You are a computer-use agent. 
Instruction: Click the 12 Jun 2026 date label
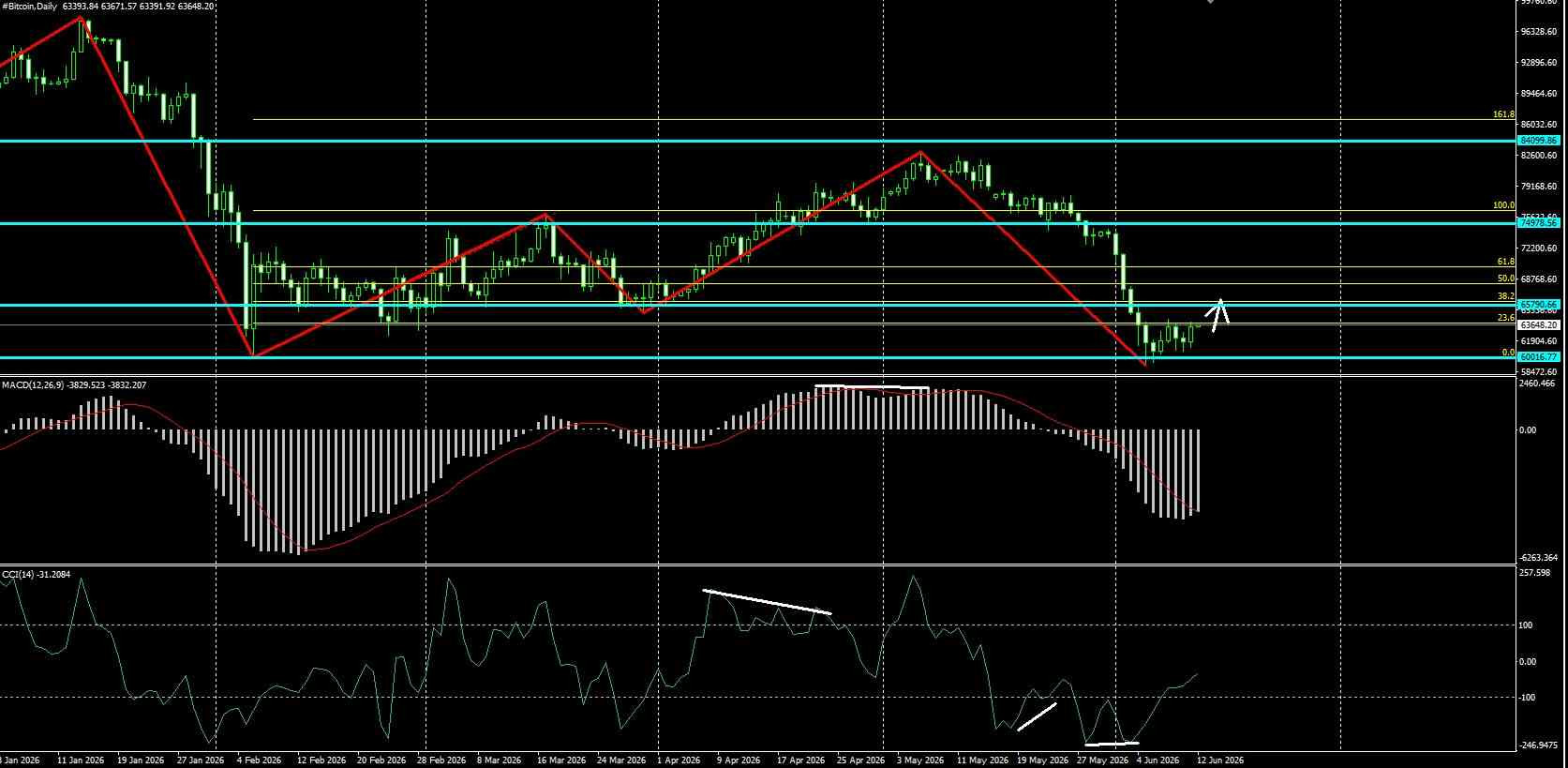pos(1219,760)
